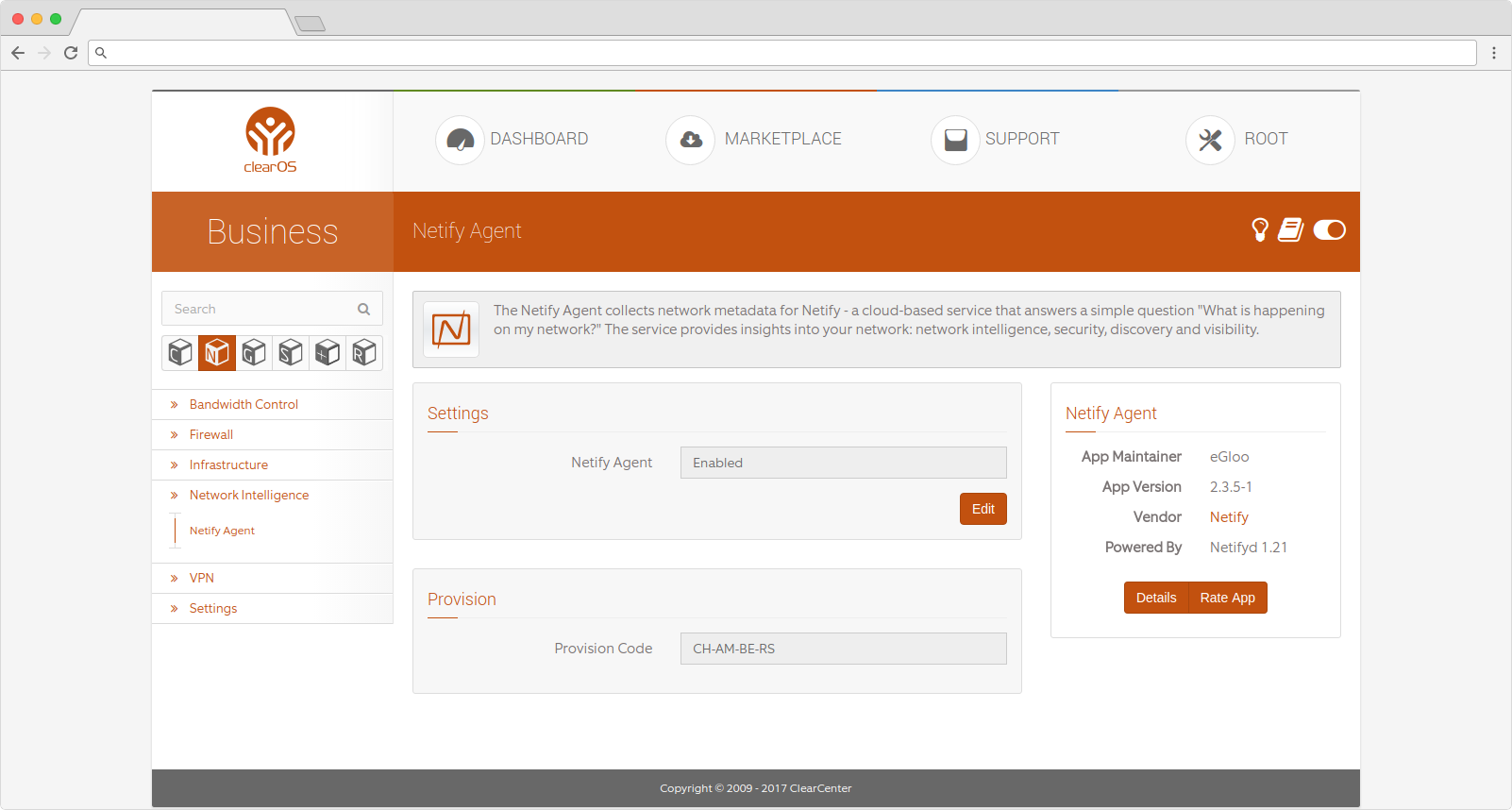Click the Provision Code field CH-AM-BE-RS
The width and height of the screenshot is (1512, 810).
pos(843,649)
